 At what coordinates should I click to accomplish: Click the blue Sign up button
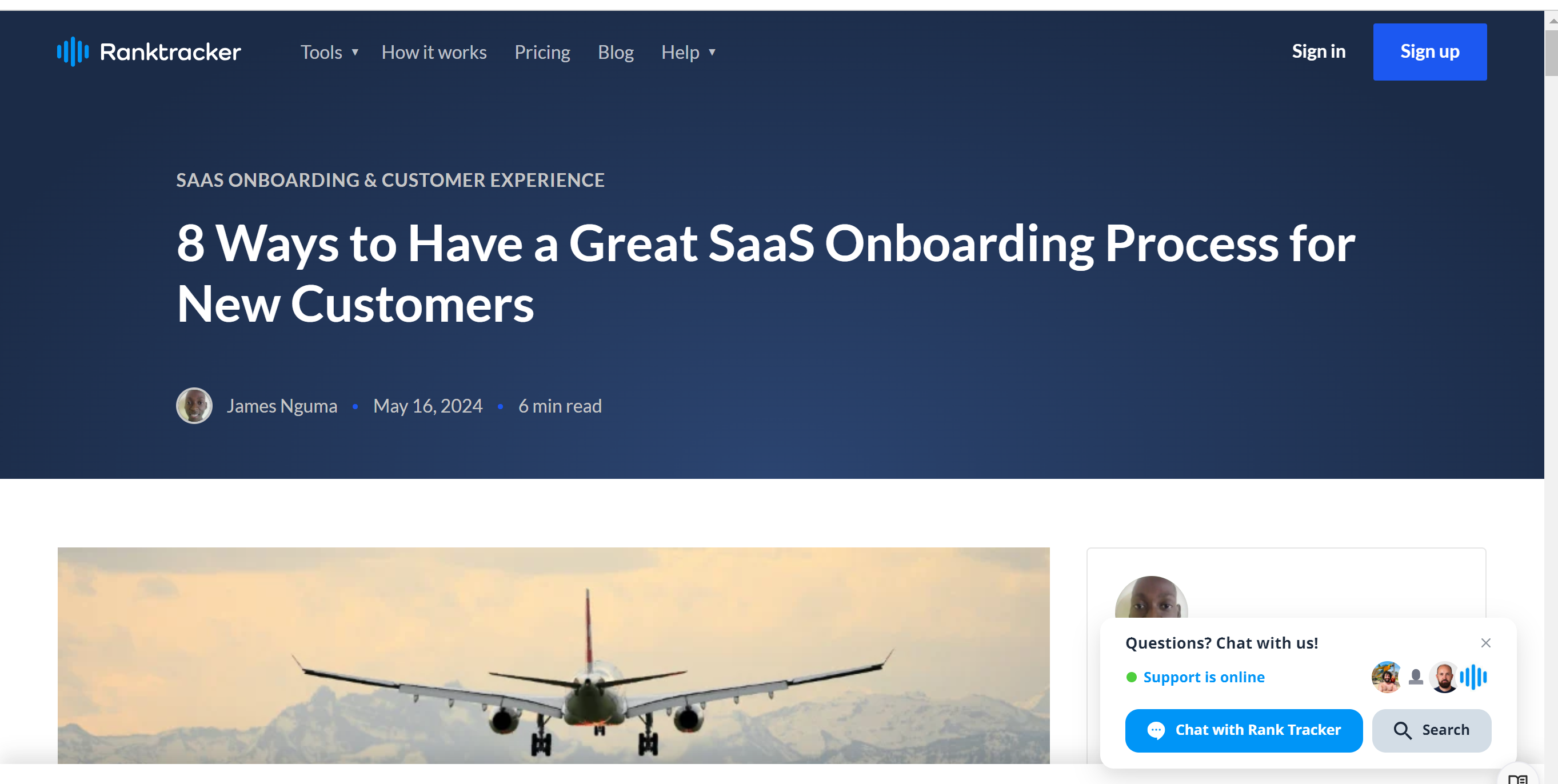point(1430,52)
